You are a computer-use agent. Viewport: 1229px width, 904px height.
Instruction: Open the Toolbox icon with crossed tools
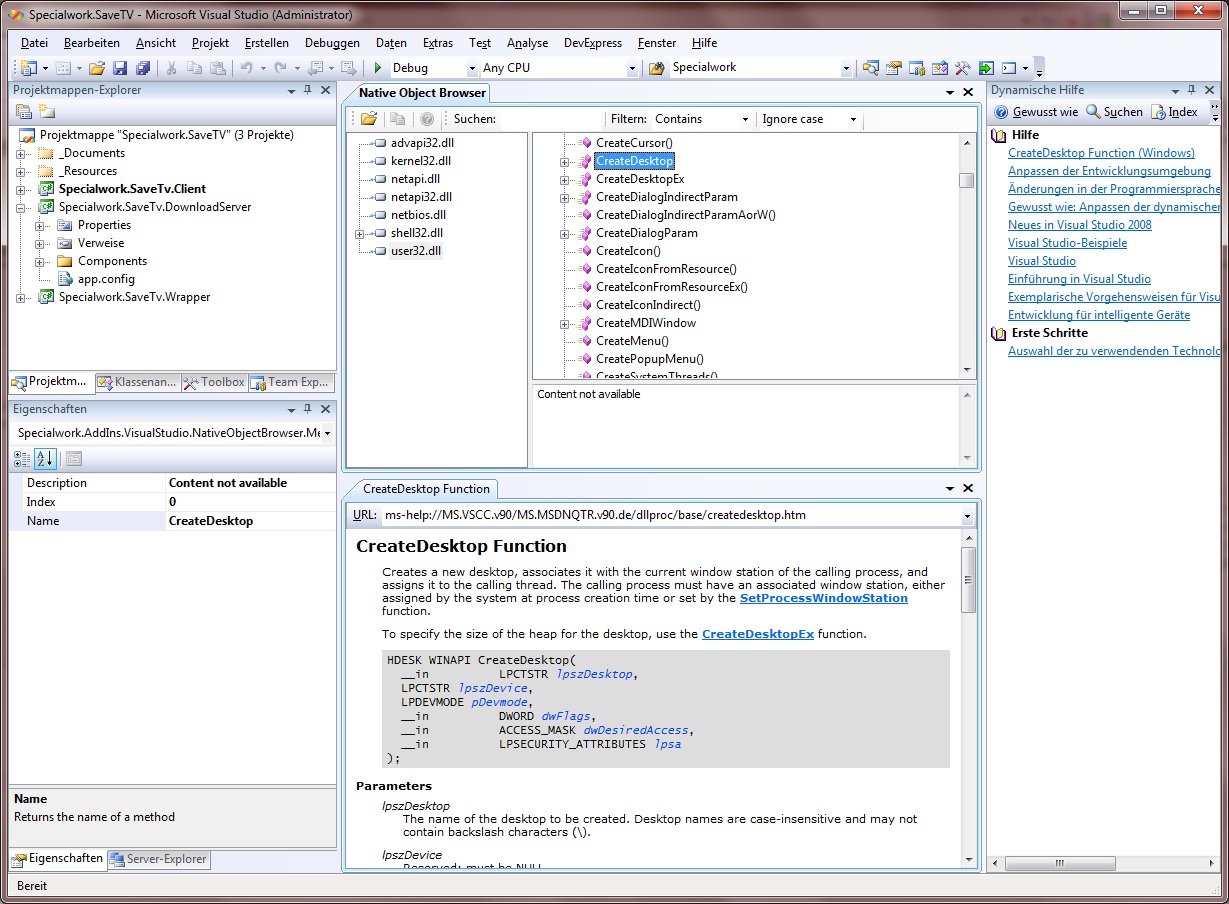point(963,68)
